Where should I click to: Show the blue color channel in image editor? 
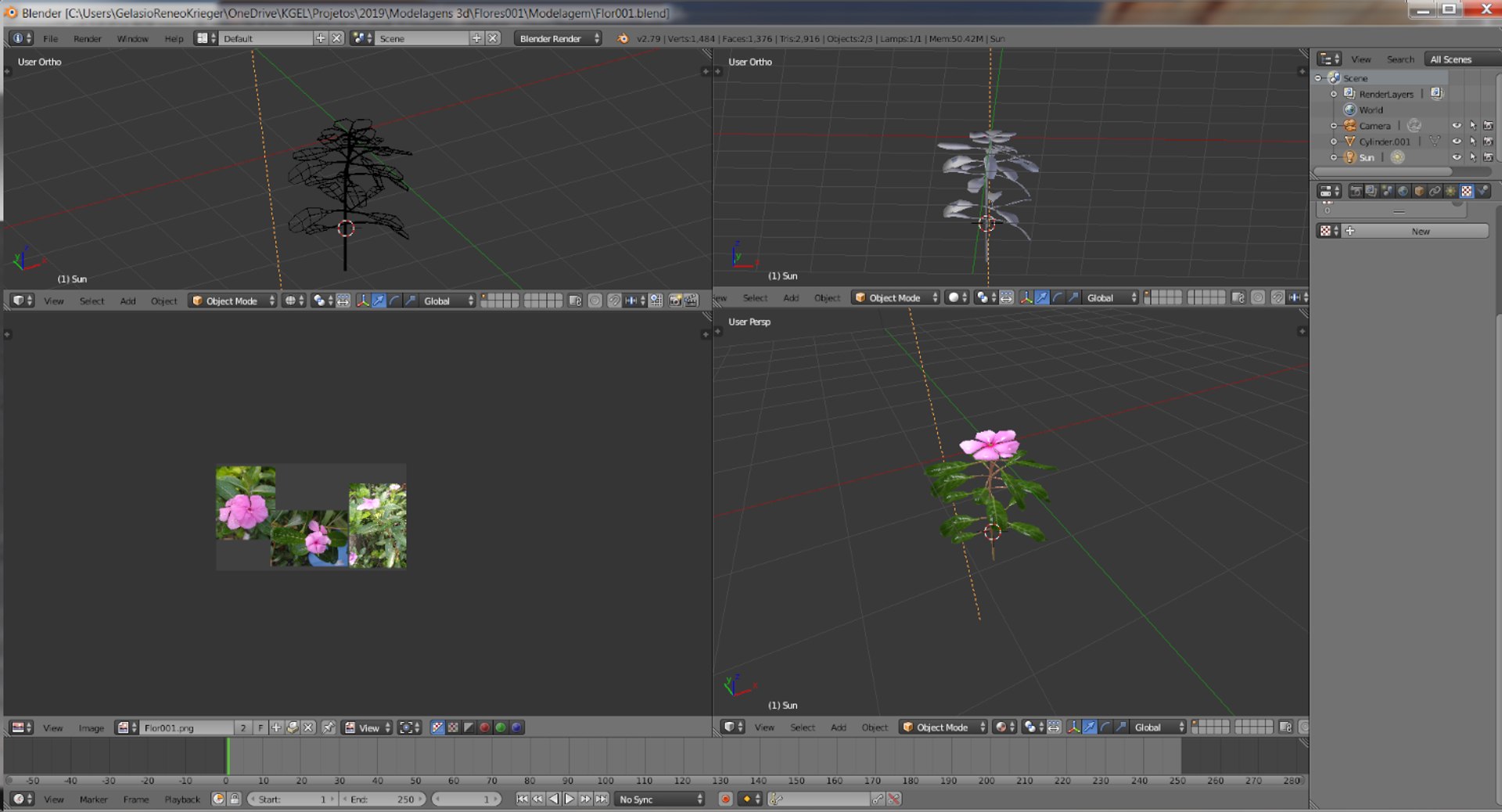(x=516, y=728)
